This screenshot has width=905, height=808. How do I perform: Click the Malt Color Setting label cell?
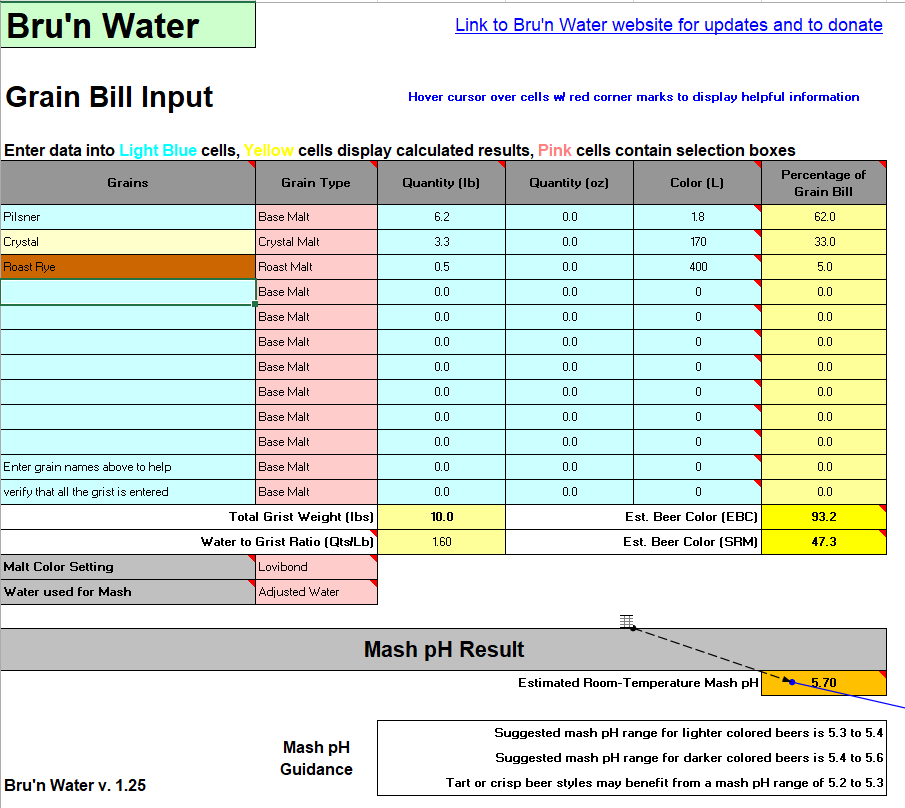(128, 567)
